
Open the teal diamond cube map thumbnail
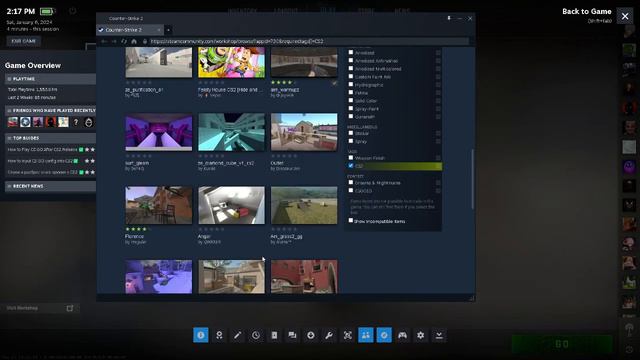pos(231,132)
